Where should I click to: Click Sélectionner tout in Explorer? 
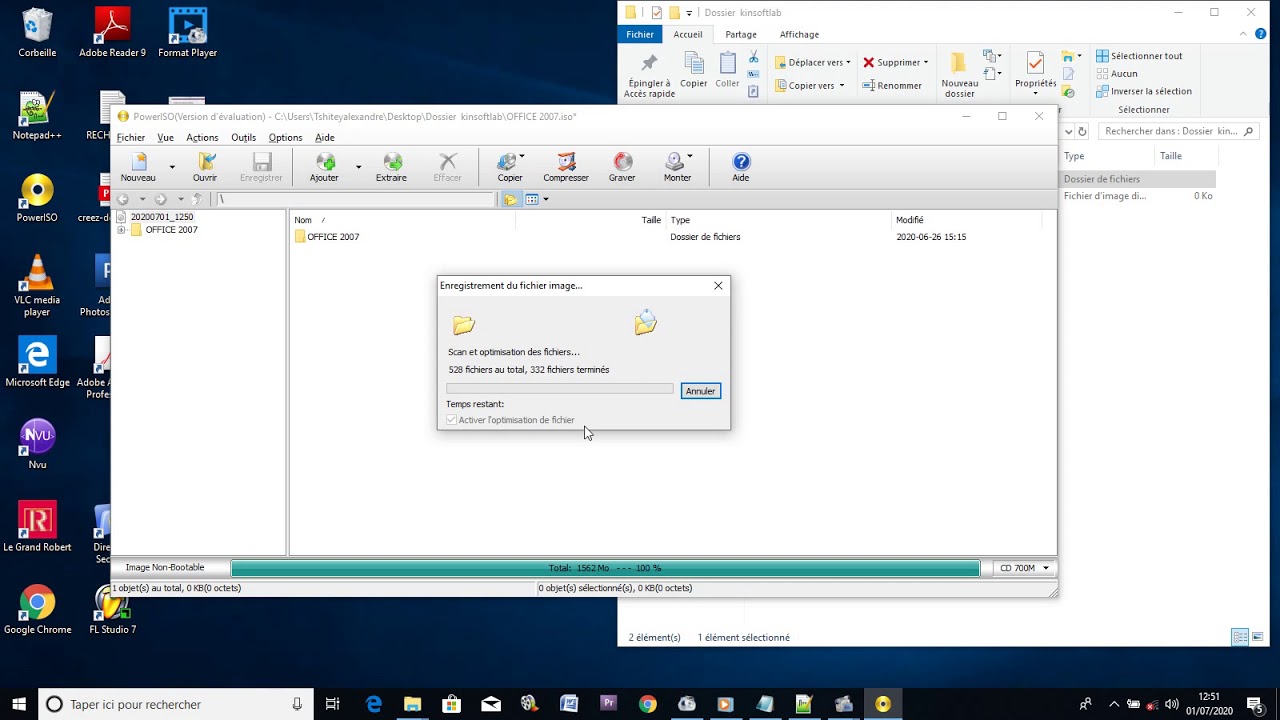tap(1139, 56)
